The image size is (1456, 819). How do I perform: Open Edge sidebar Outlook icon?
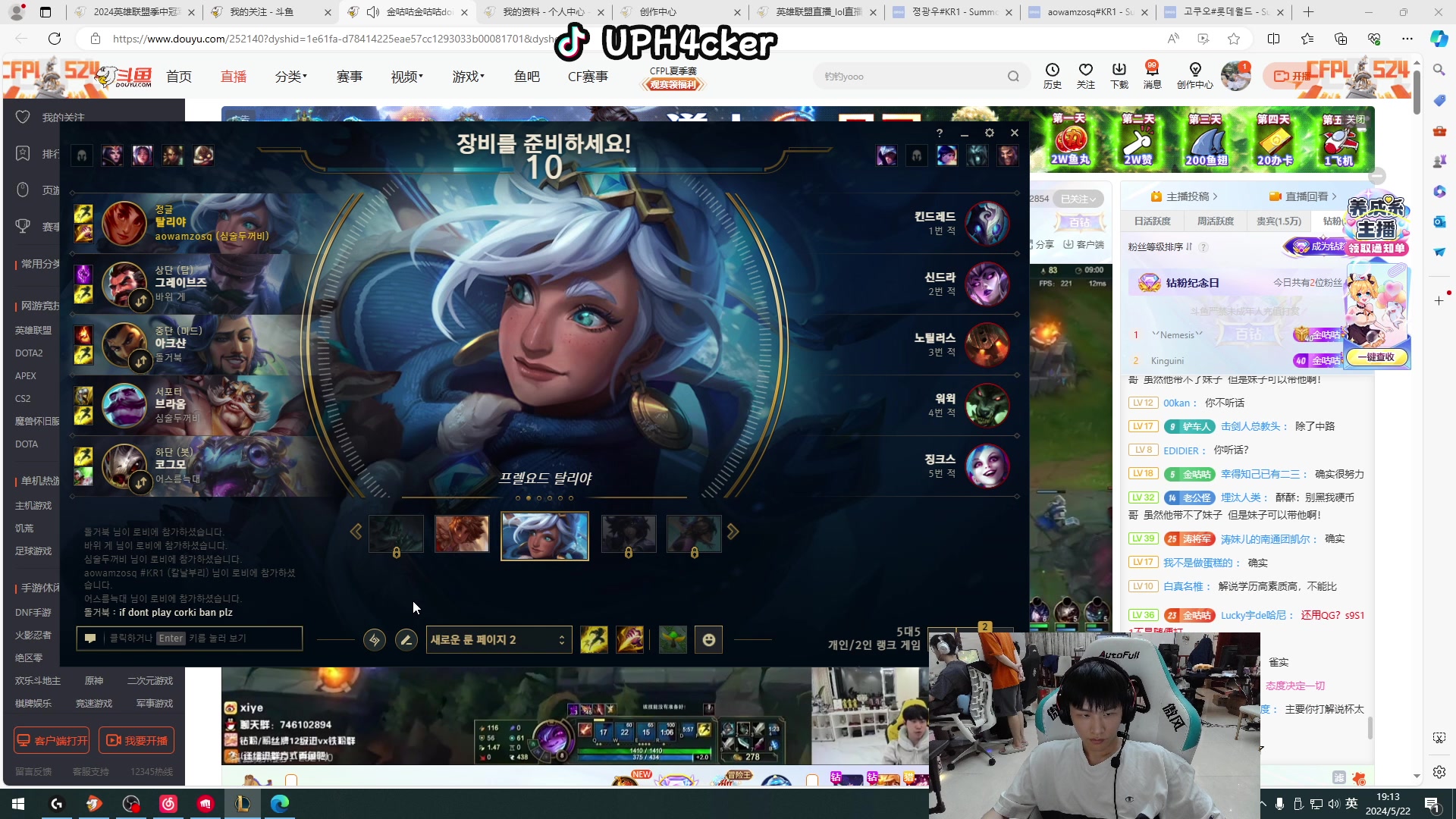(1439, 221)
